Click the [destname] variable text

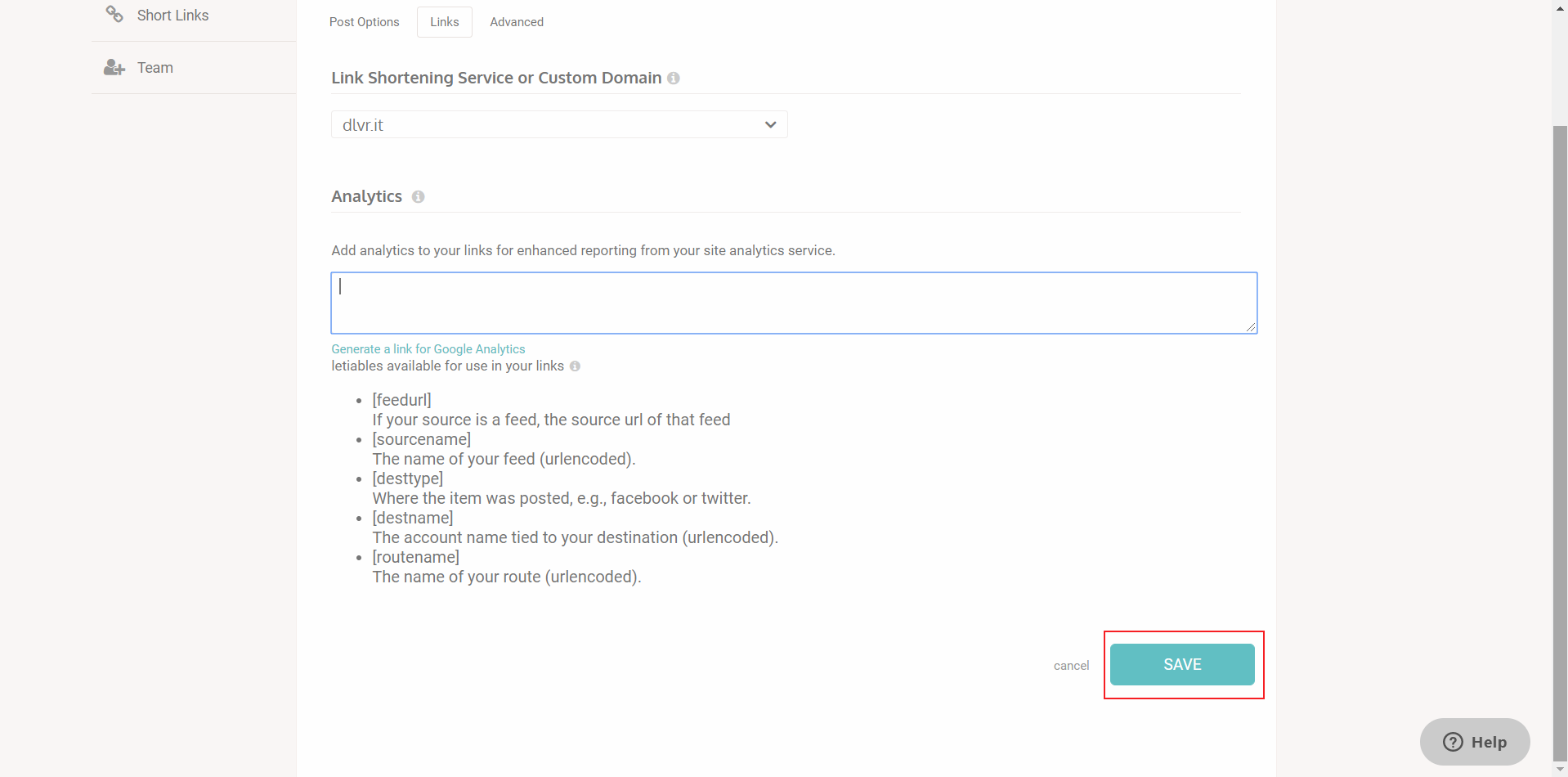(413, 518)
